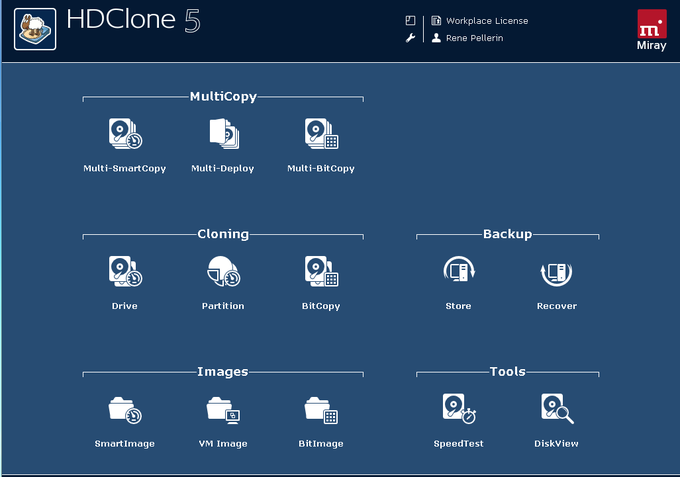
Task: Click the HDClone 5 title
Action: (134, 20)
